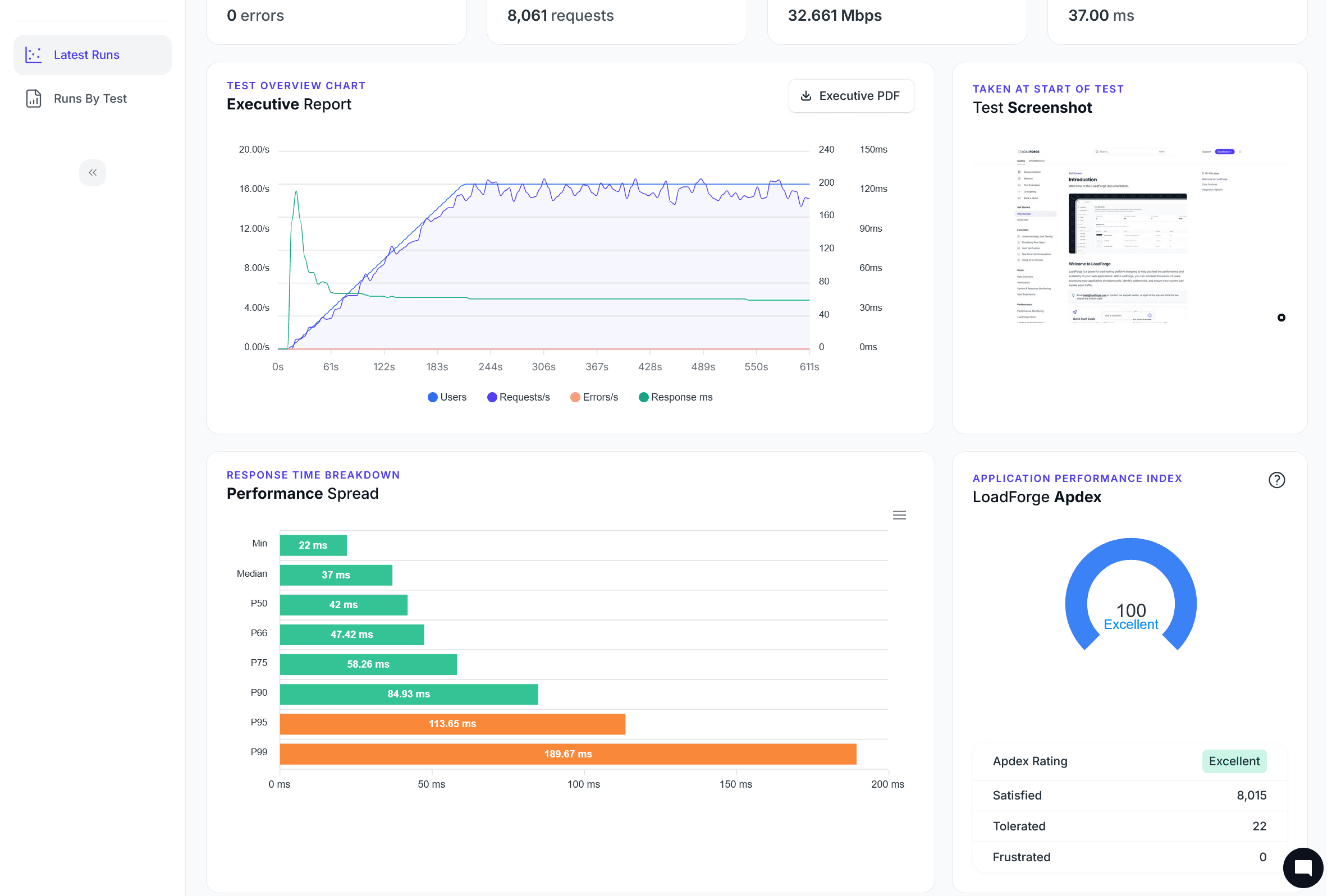Open the support chat bubble icon
The height and width of the screenshot is (896, 1332).
1302,867
